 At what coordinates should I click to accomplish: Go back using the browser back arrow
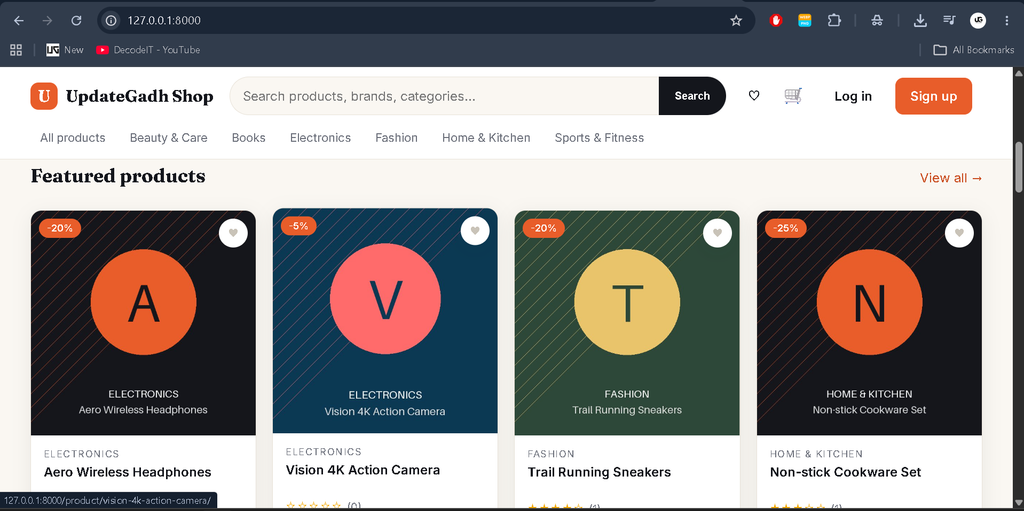19,20
